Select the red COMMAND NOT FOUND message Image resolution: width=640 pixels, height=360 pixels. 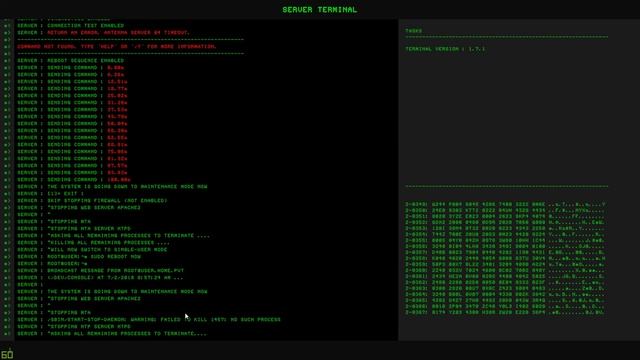click(x=117, y=47)
